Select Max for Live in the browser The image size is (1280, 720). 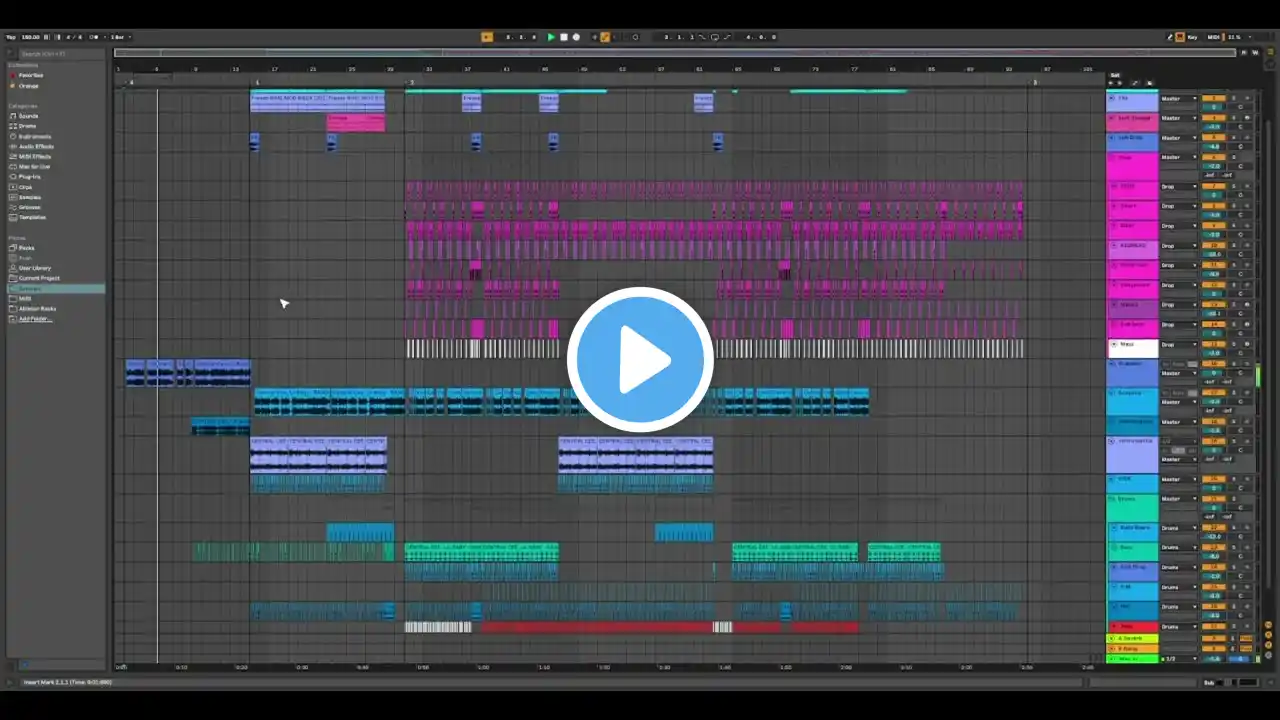[x=35, y=166]
